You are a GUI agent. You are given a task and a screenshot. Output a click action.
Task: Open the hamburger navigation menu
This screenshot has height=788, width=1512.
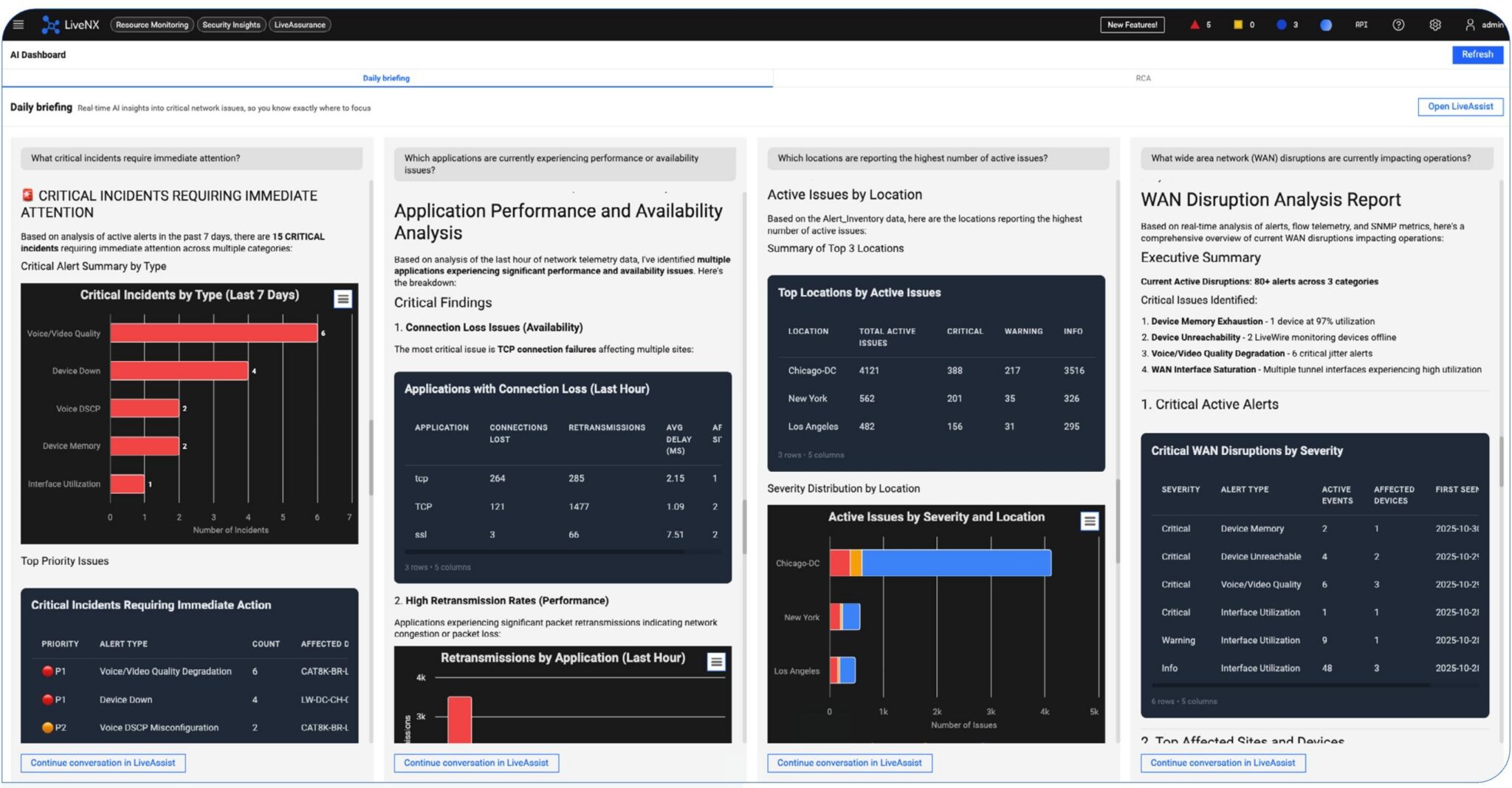point(18,24)
